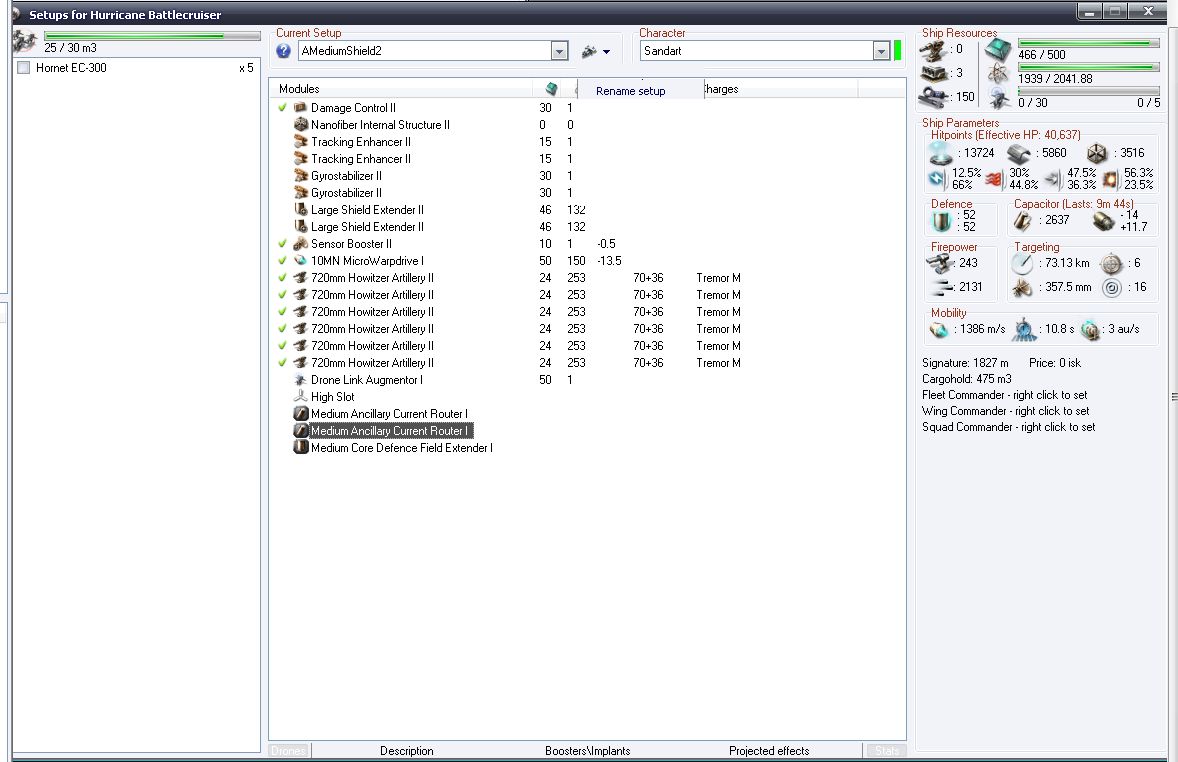This screenshot has width=1178, height=762.
Task: Click the Sandart character field
Action: 757,51
